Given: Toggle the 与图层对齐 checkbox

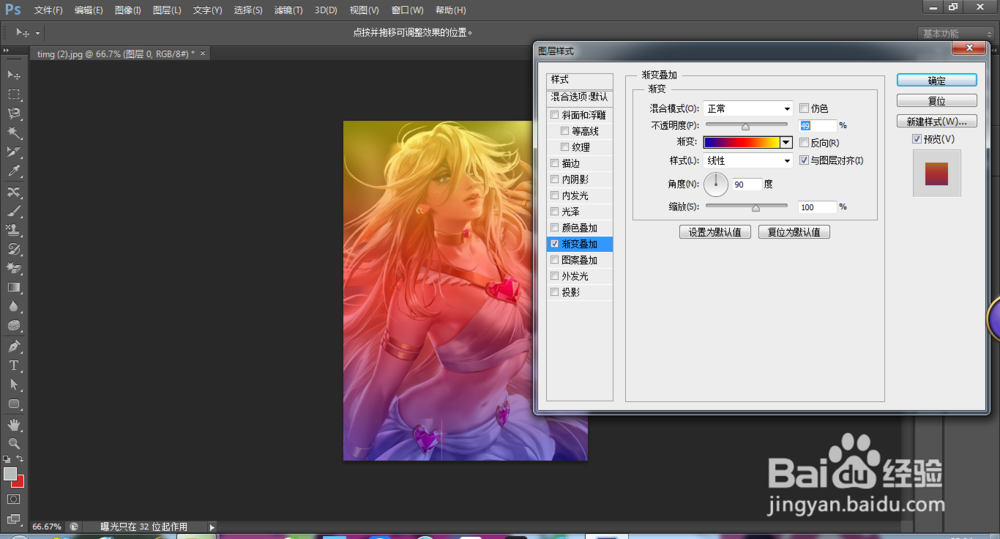Looking at the screenshot, I should [x=804, y=161].
